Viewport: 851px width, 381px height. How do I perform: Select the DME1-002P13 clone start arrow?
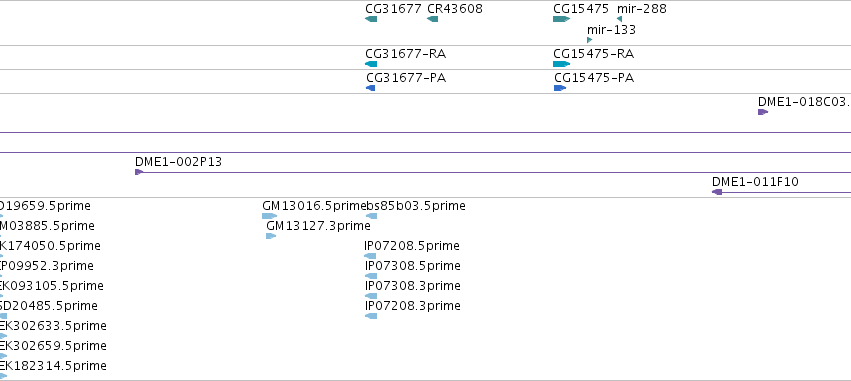(x=139, y=172)
